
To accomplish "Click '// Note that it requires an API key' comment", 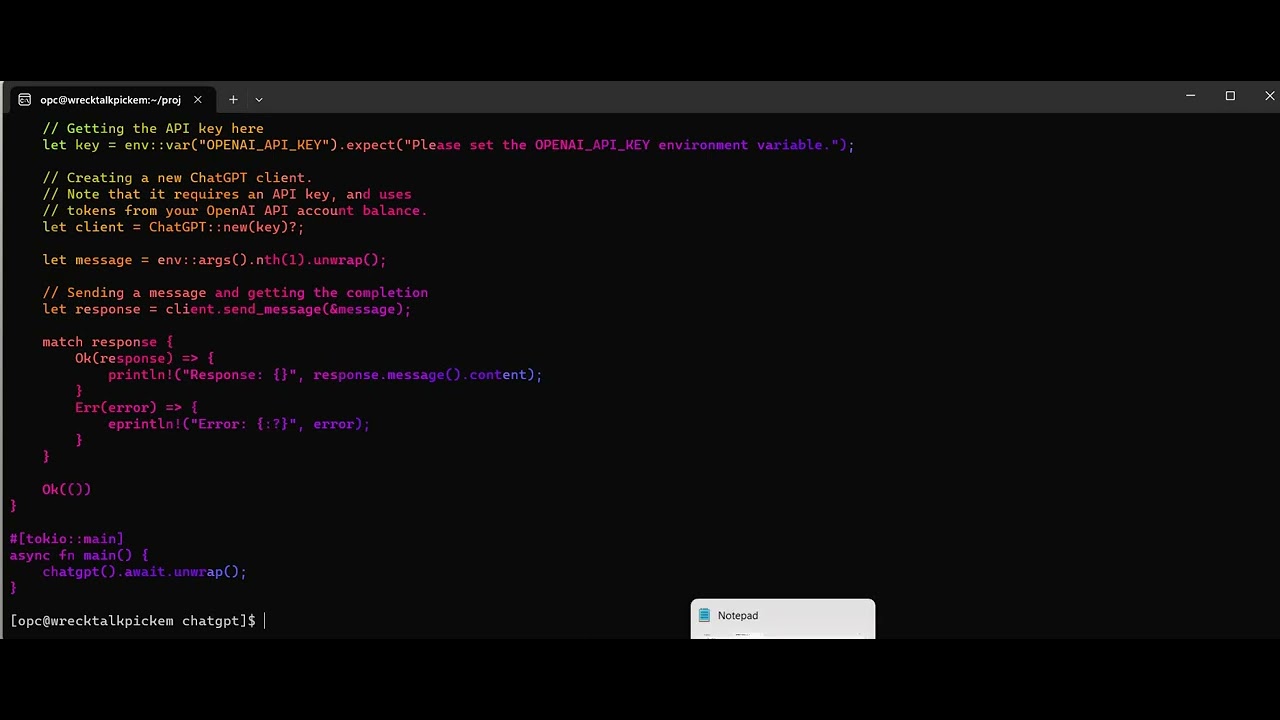I will click(x=227, y=194).
